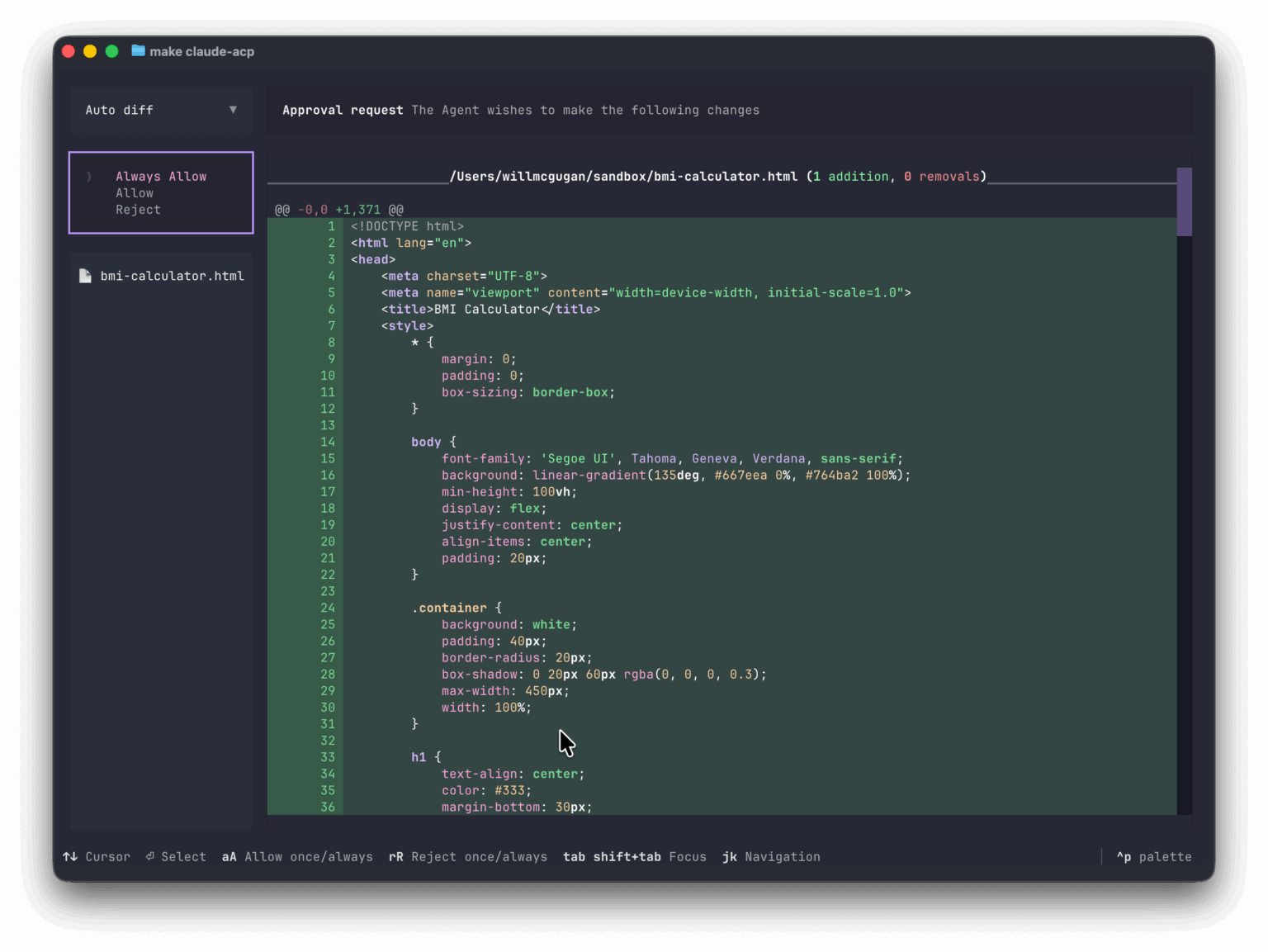The image size is (1268, 952).
Task: Choose Reject from the approval options
Action: tap(138, 209)
